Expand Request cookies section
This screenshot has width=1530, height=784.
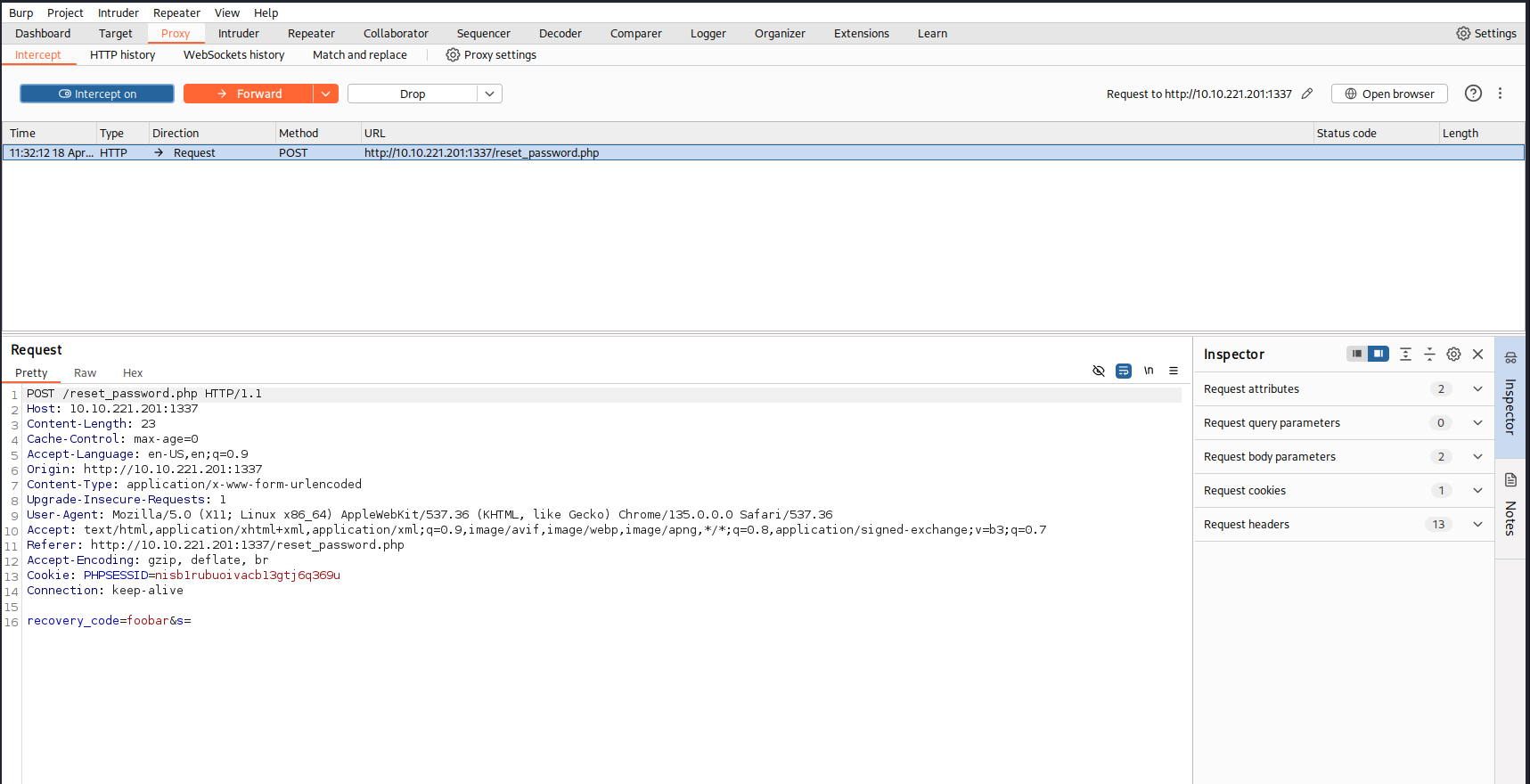pos(1344,490)
